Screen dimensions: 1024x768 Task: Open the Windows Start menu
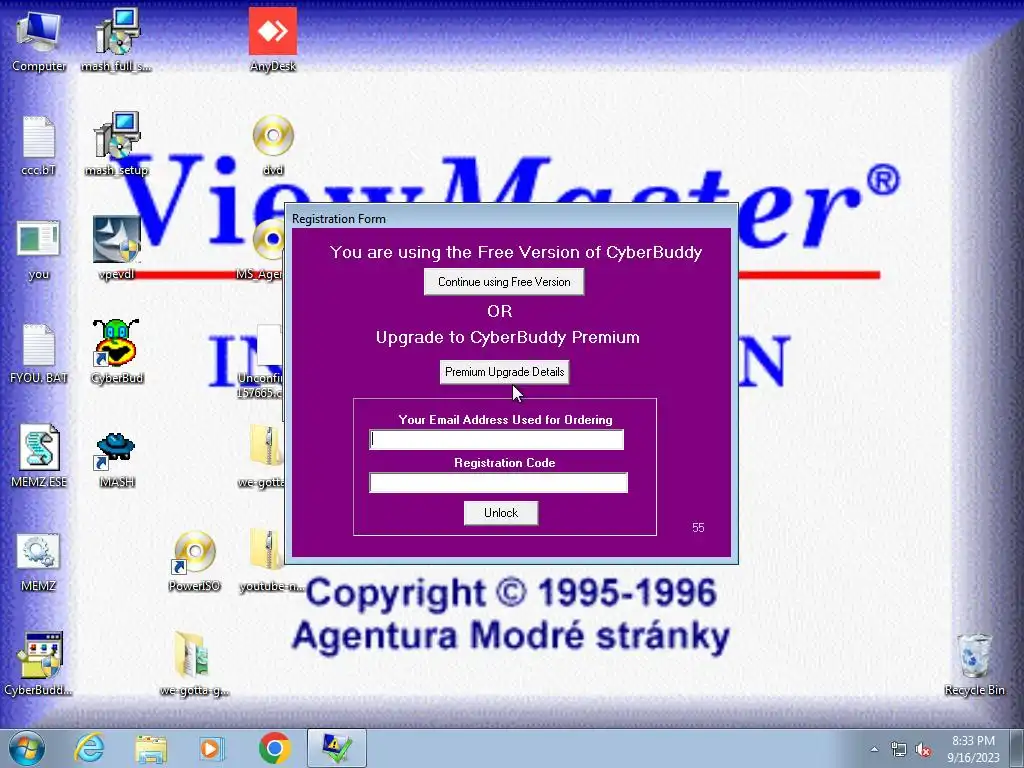[27, 748]
